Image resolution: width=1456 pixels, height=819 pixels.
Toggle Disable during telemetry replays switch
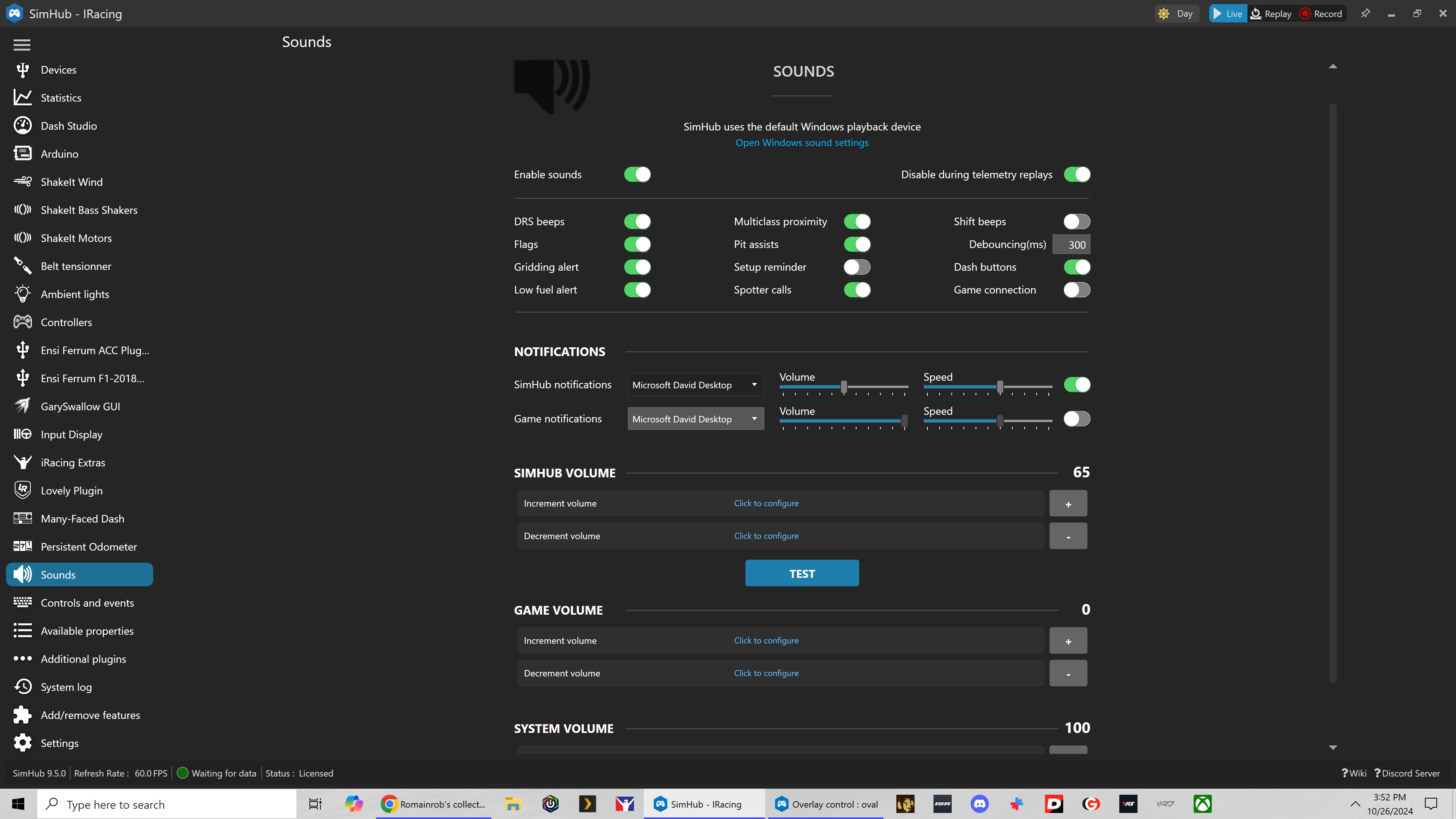coord(1077,175)
